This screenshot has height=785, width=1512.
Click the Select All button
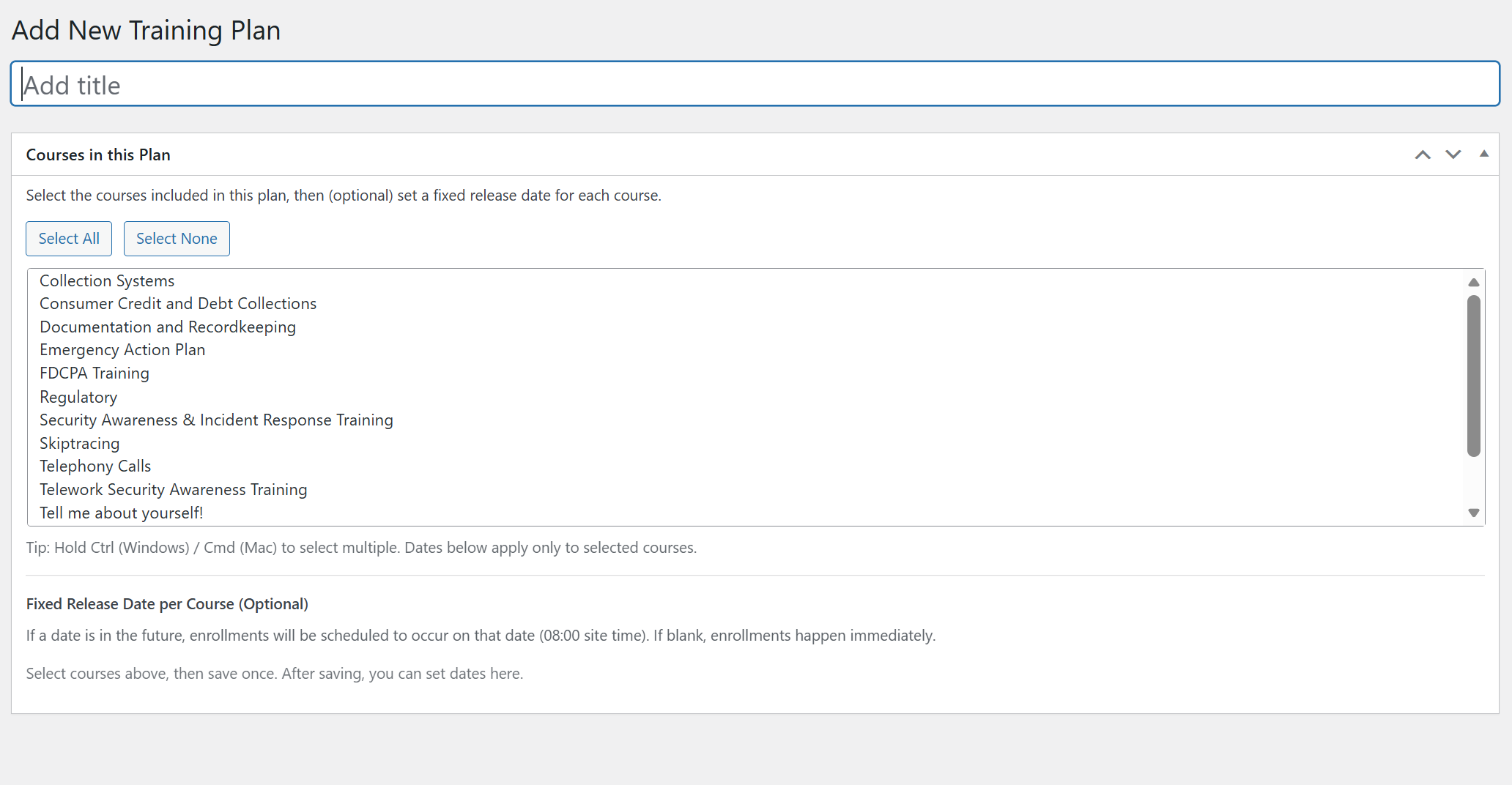click(69, 239)
